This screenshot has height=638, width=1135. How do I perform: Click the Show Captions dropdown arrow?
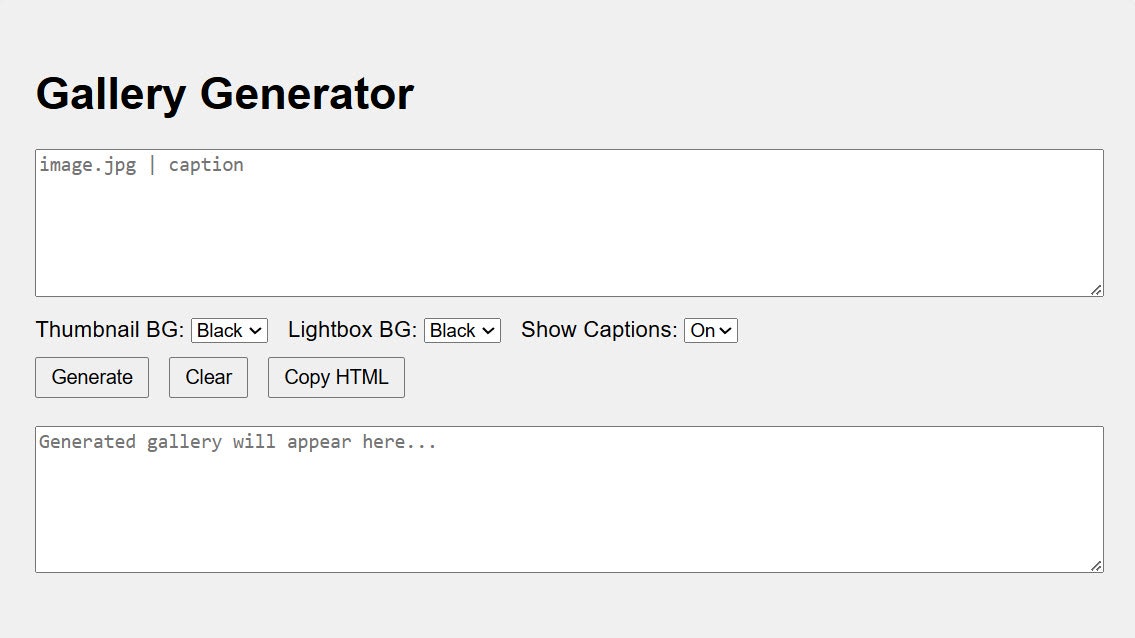pos(728,330)
